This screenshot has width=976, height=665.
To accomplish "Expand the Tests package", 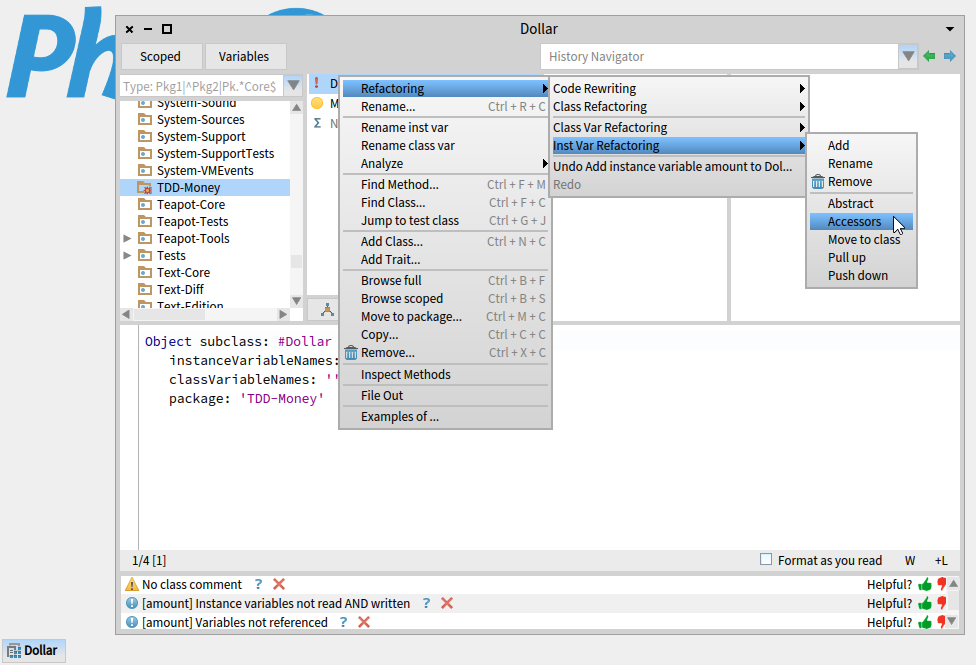I will click(x=128, y=255).
